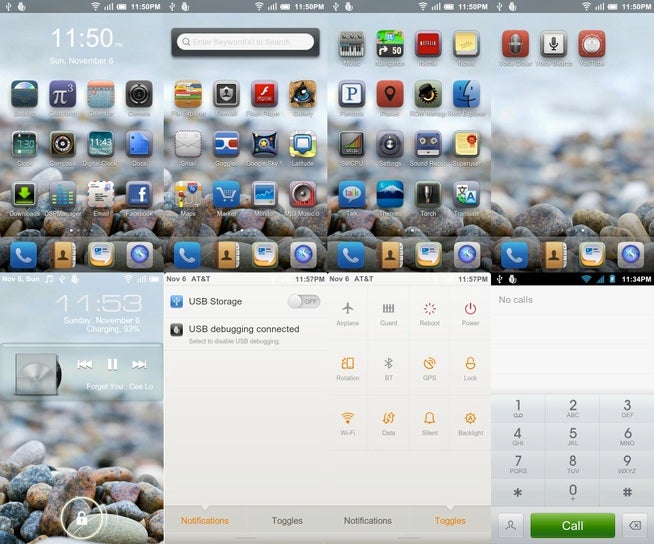Screen dimensions: 654x544
Task: Open the Gmail app
Action: point(188,144)
